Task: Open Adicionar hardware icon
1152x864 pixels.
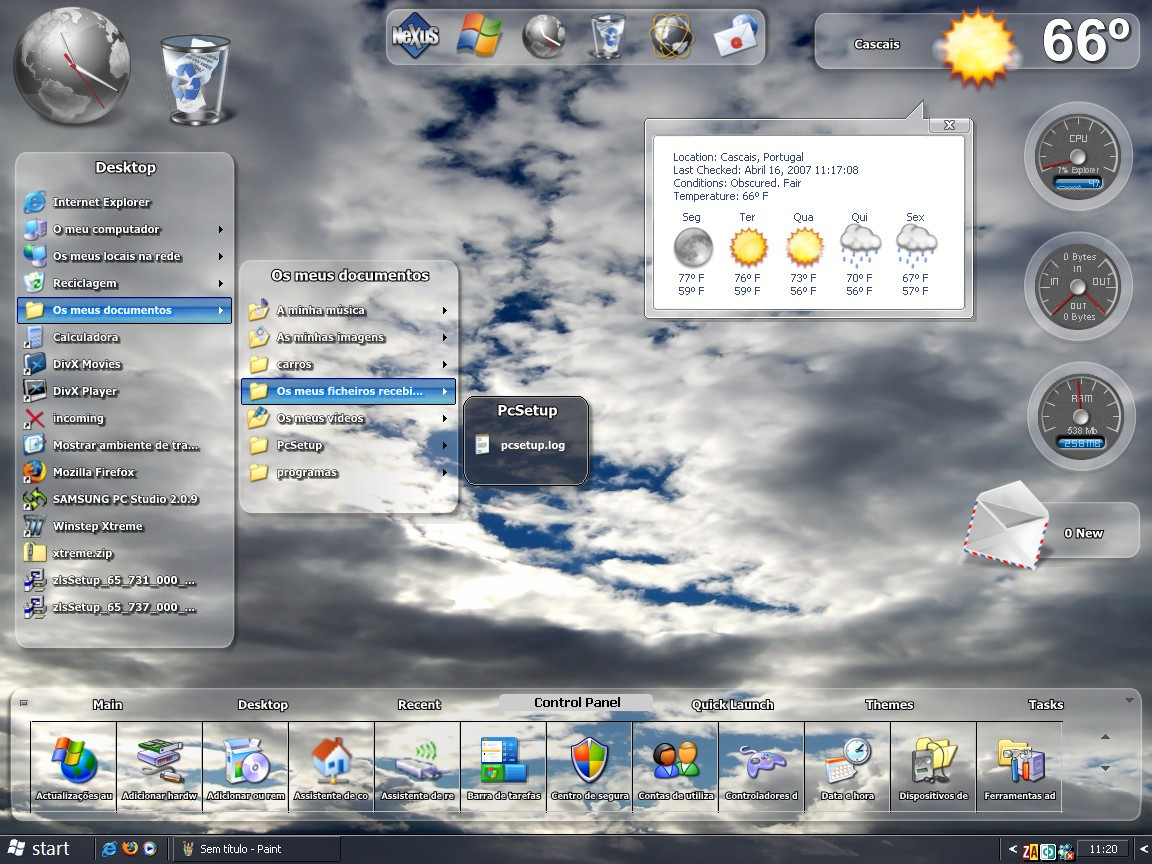Action: (x=160, y=766)
